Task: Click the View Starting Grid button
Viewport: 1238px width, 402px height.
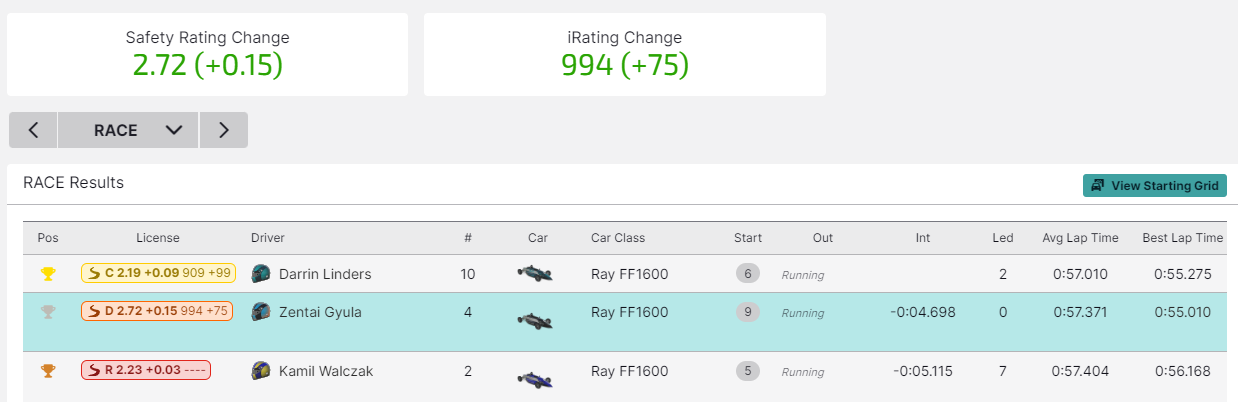Action: (1154, 186)
